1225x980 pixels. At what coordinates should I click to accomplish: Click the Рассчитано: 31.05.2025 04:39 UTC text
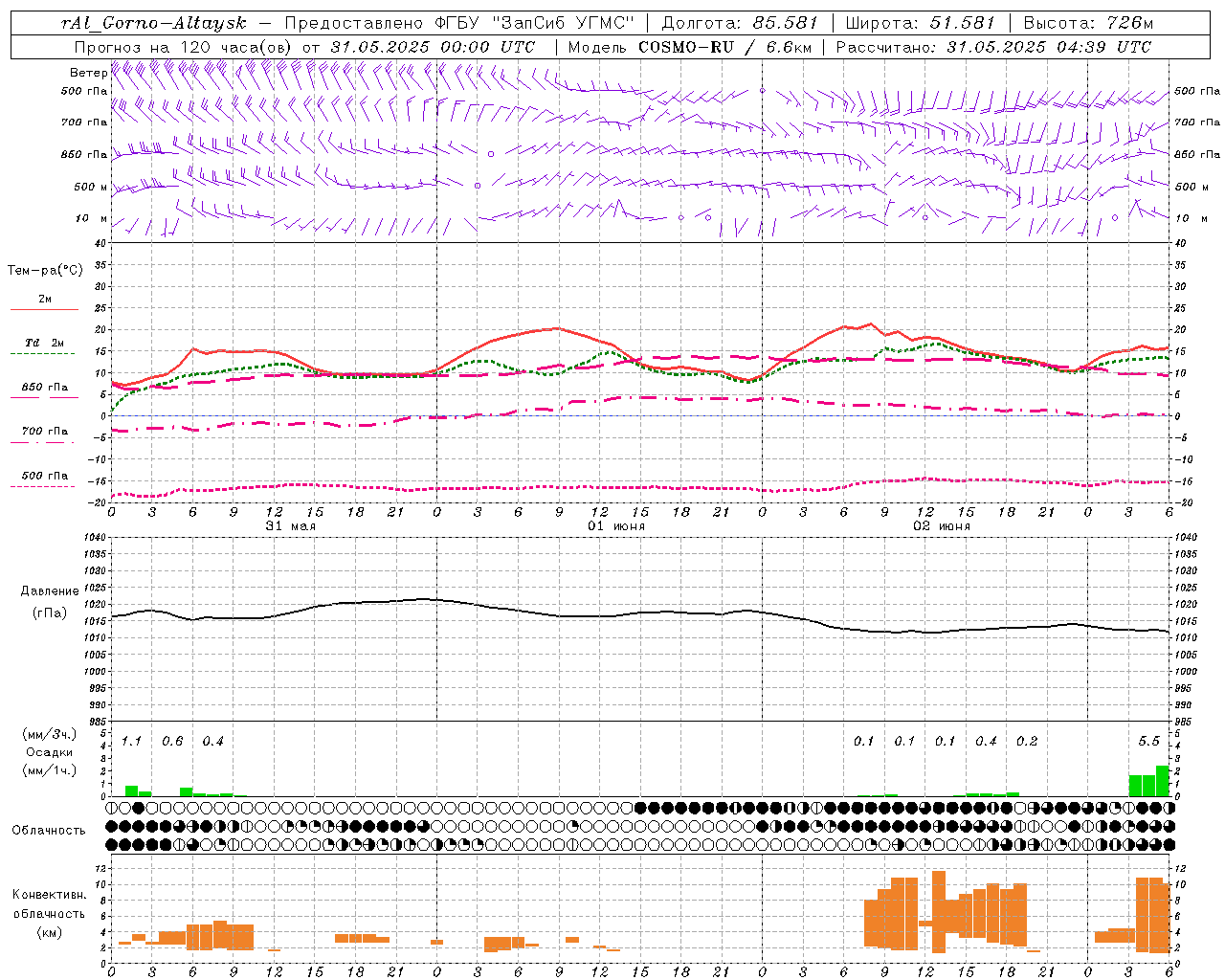click(x=993, y=47)
